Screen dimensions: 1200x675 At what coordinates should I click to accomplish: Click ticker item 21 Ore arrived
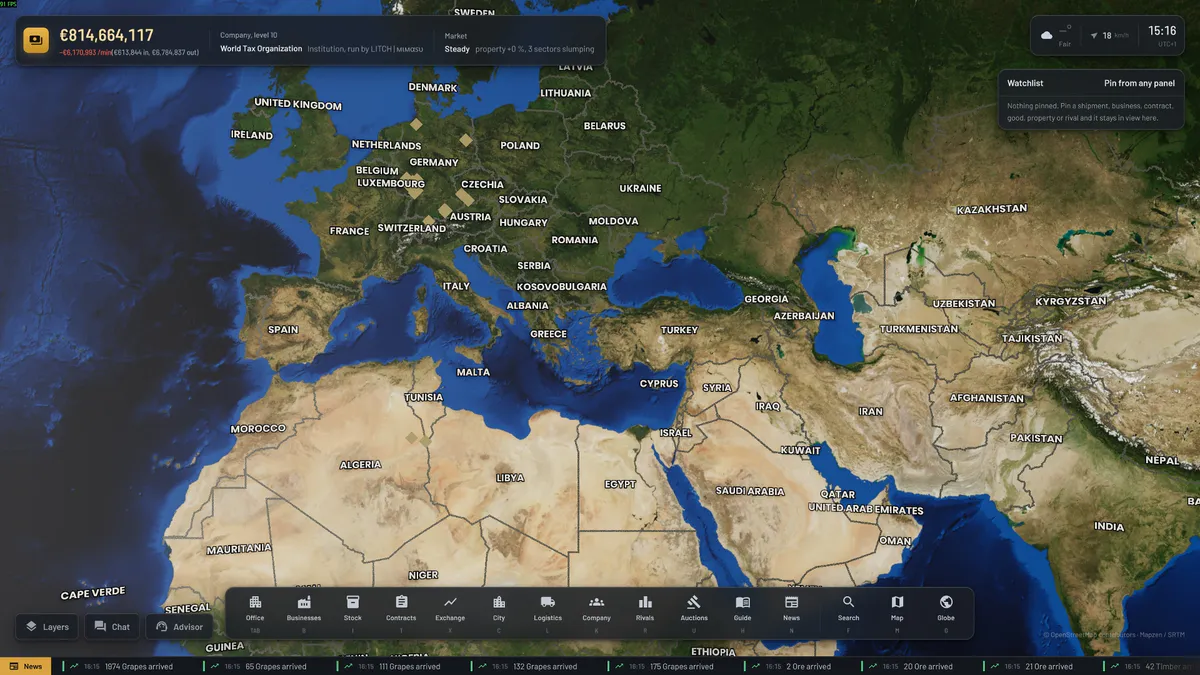(1049, 666)
